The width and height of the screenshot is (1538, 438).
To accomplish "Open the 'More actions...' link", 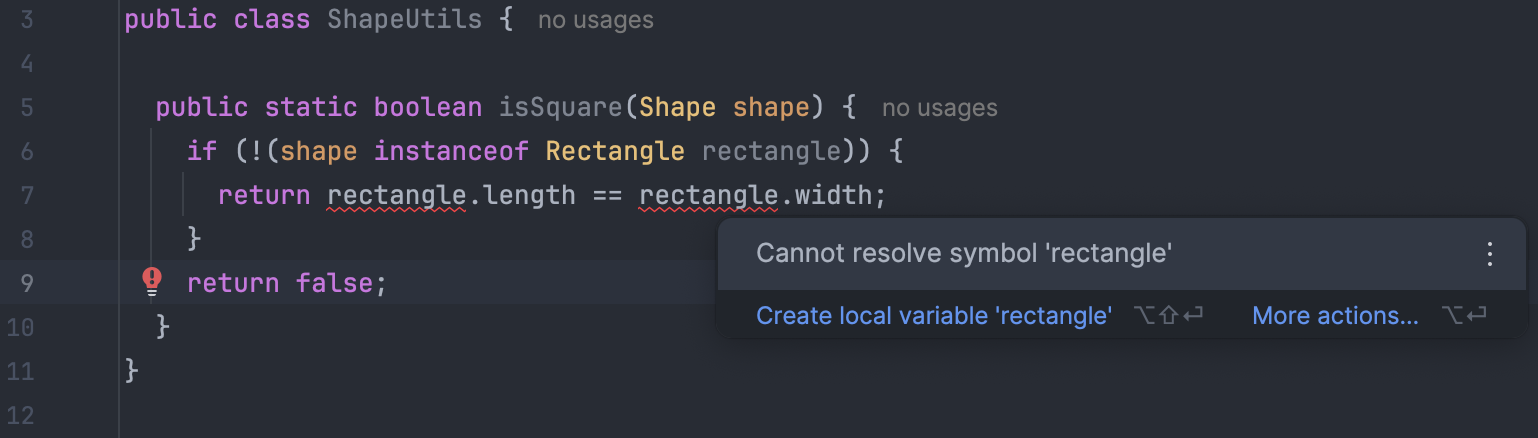I will pyautogui.click(x=1334, y=316).
